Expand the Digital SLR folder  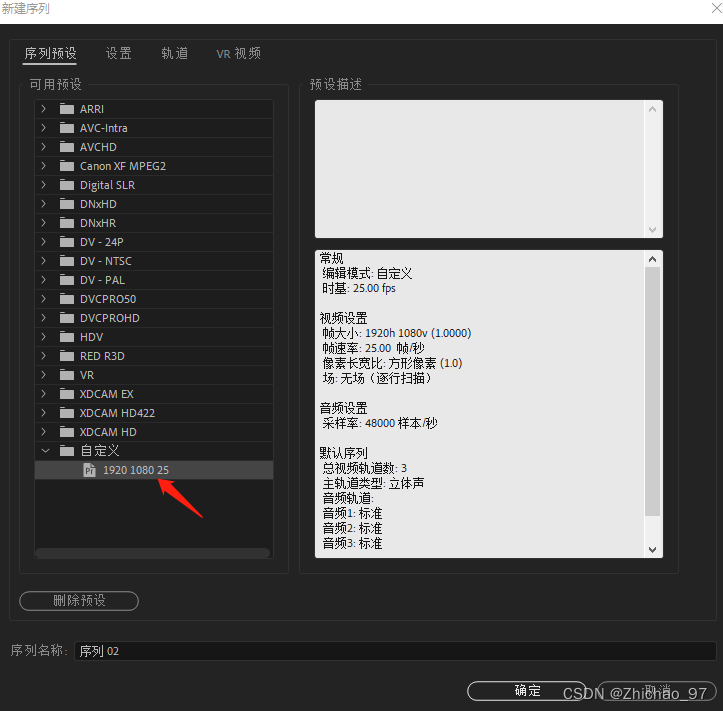(x=43, y=185)
